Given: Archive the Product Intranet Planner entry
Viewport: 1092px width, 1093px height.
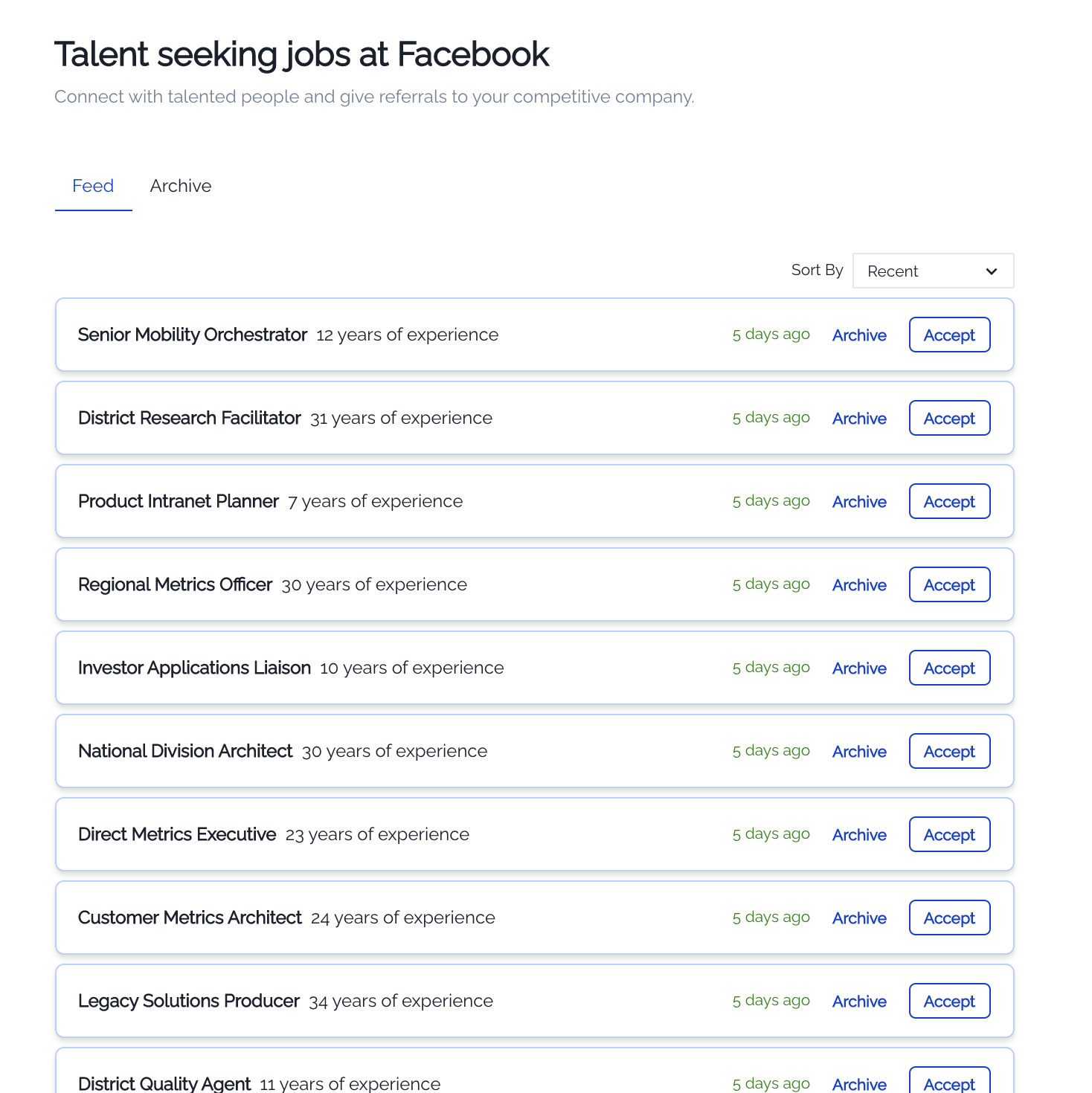Looking at the screenshot, I should 859,502.
